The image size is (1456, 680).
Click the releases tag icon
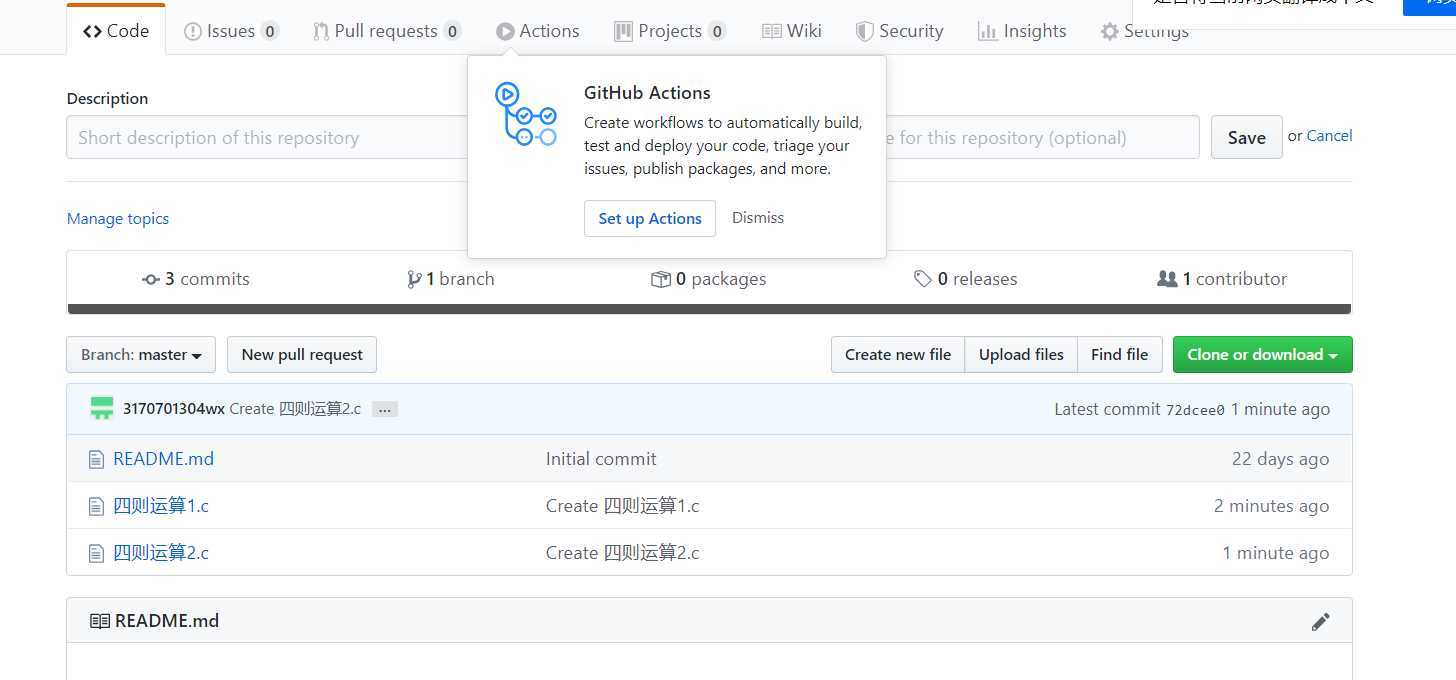click(x=923, y=279)
